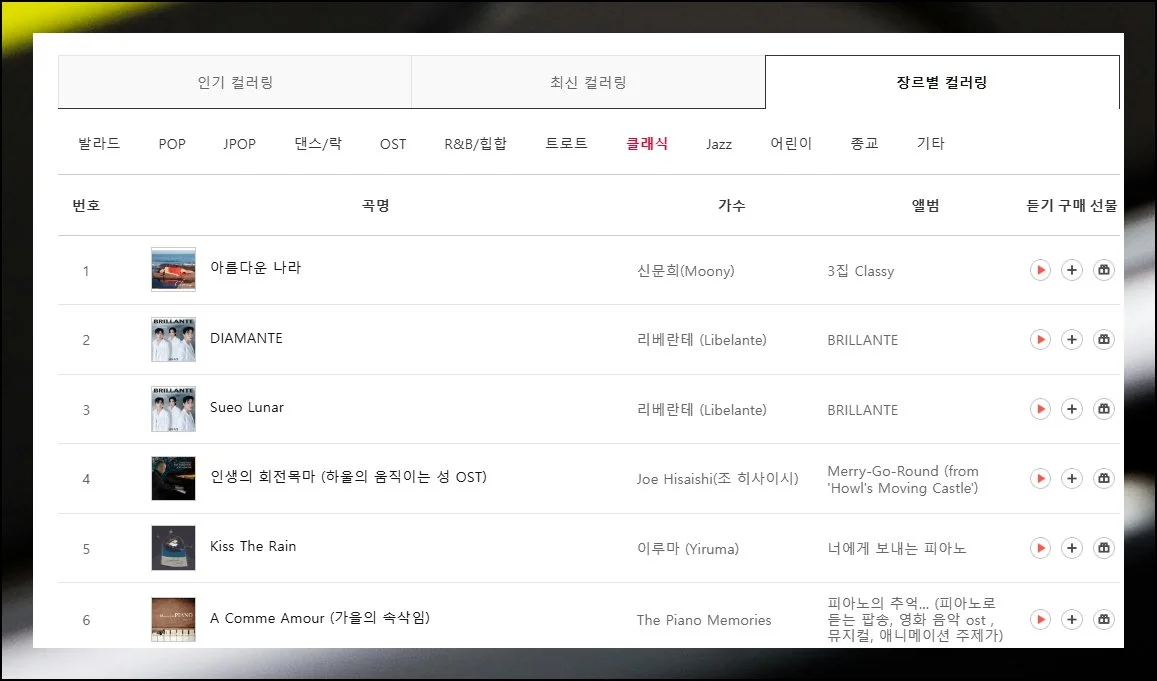This screenshot has height=681, width=1157.
Task: Switch to the 인기 컬러링 tab
Action: point(235,82)
